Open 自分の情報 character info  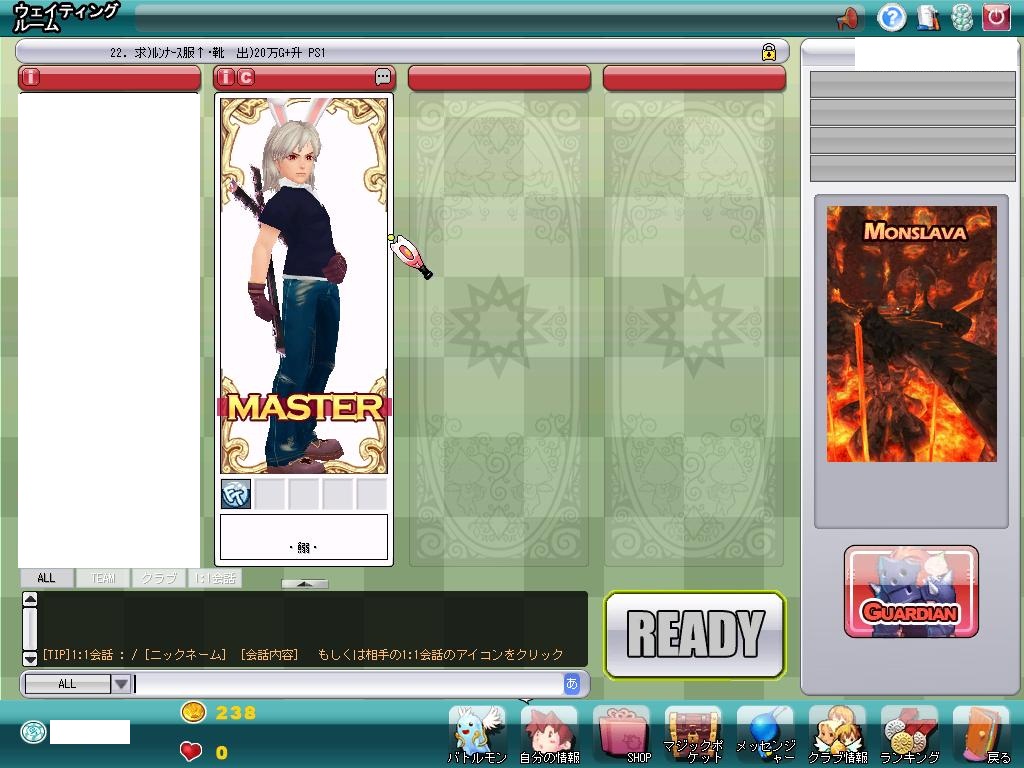(x=549, y=734)
